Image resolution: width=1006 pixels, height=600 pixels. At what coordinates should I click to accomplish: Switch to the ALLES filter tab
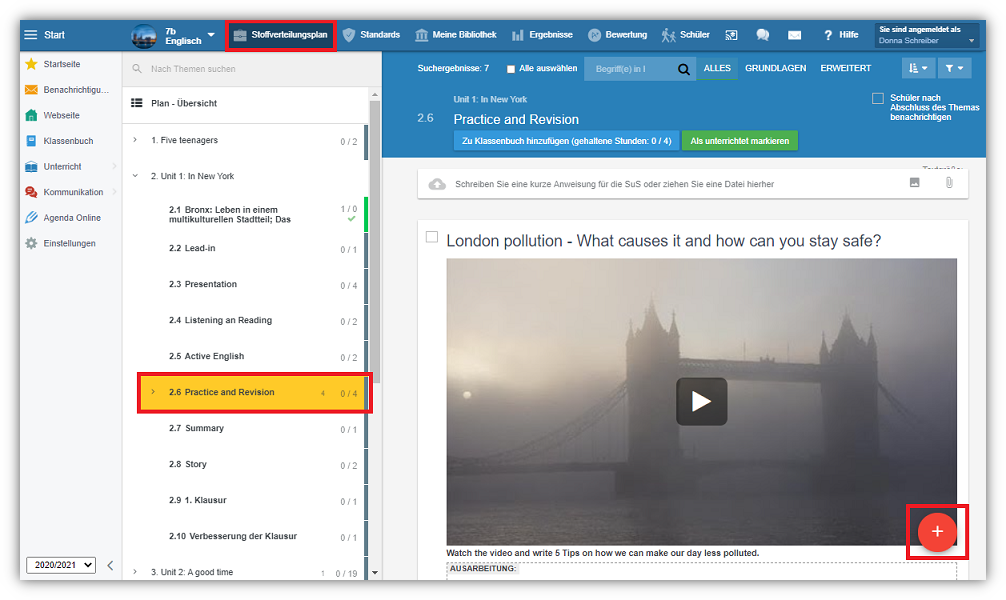click(x=717, y=68)
